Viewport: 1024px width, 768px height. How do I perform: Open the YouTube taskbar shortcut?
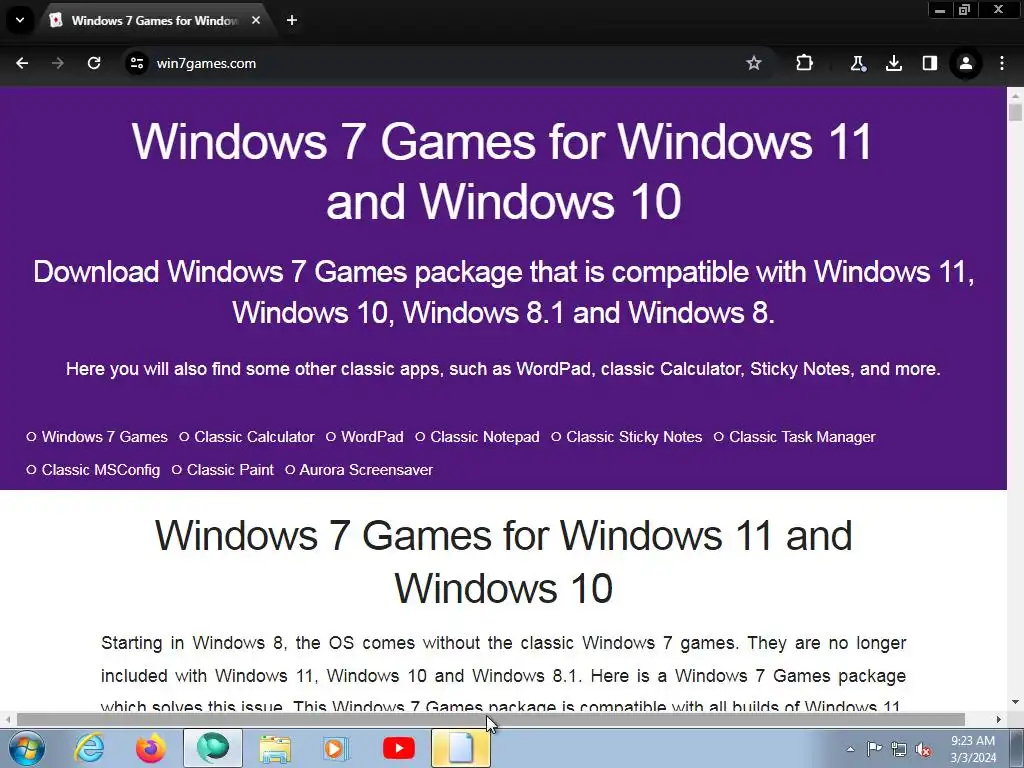point(398,748)
